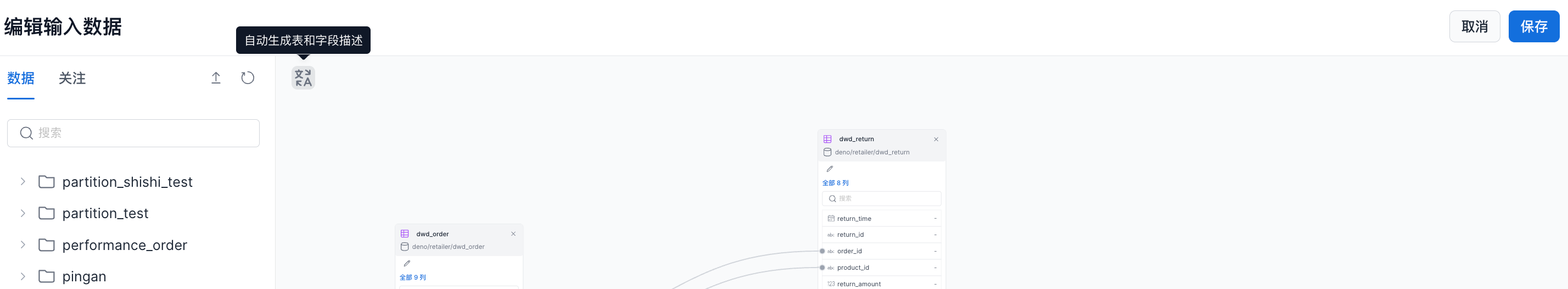Click the auto-generate descriptions translate icon

click(x=303, y=78)
